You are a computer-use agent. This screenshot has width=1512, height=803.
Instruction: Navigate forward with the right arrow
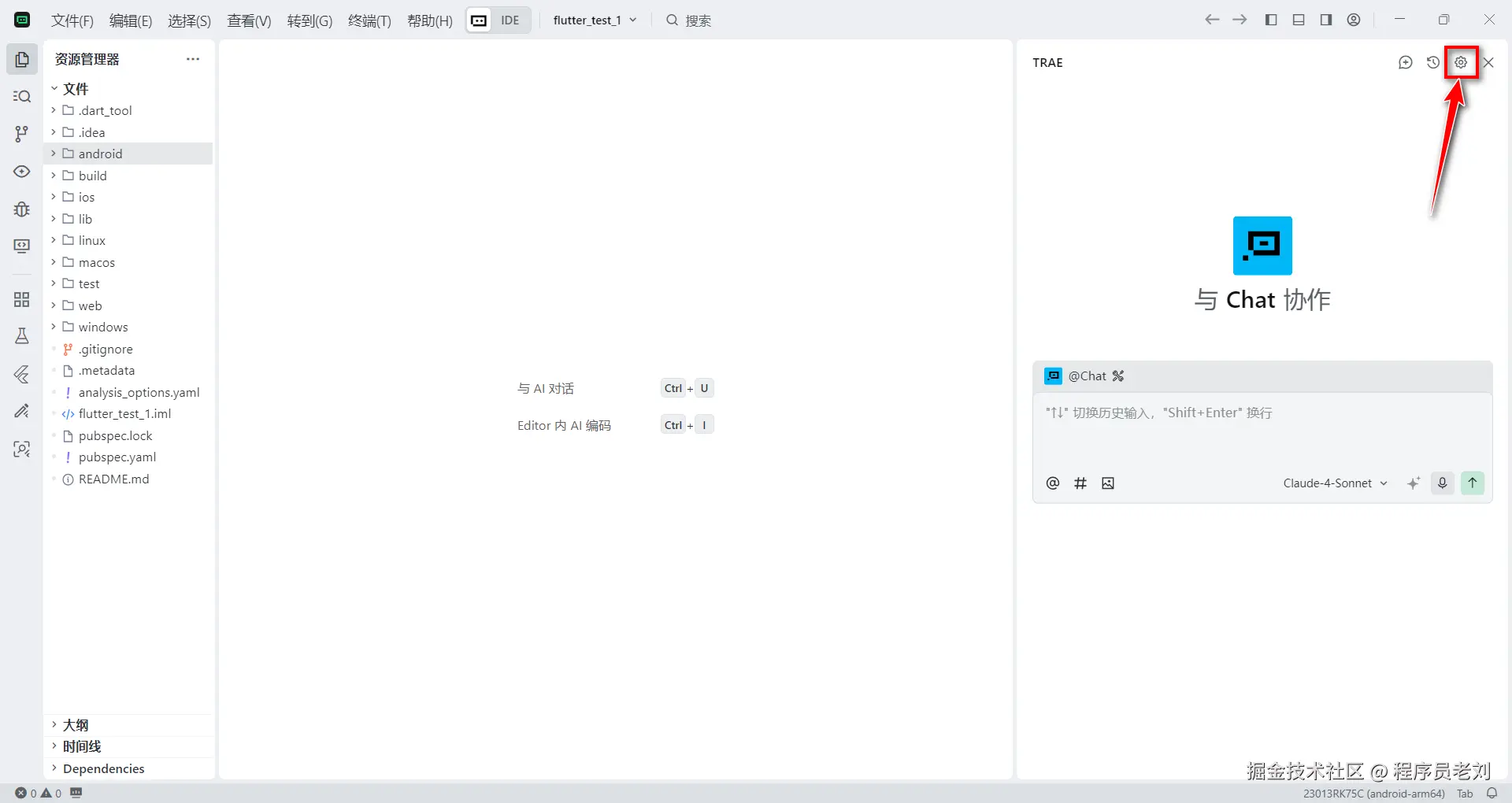tap(1240, 20)
